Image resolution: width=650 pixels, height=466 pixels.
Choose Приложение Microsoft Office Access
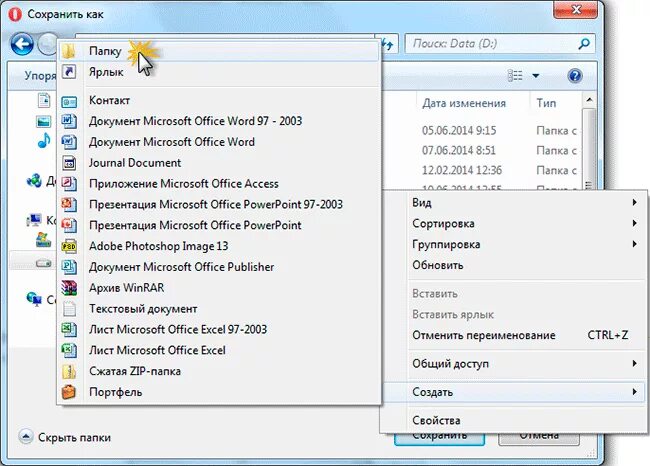[219, 184]
